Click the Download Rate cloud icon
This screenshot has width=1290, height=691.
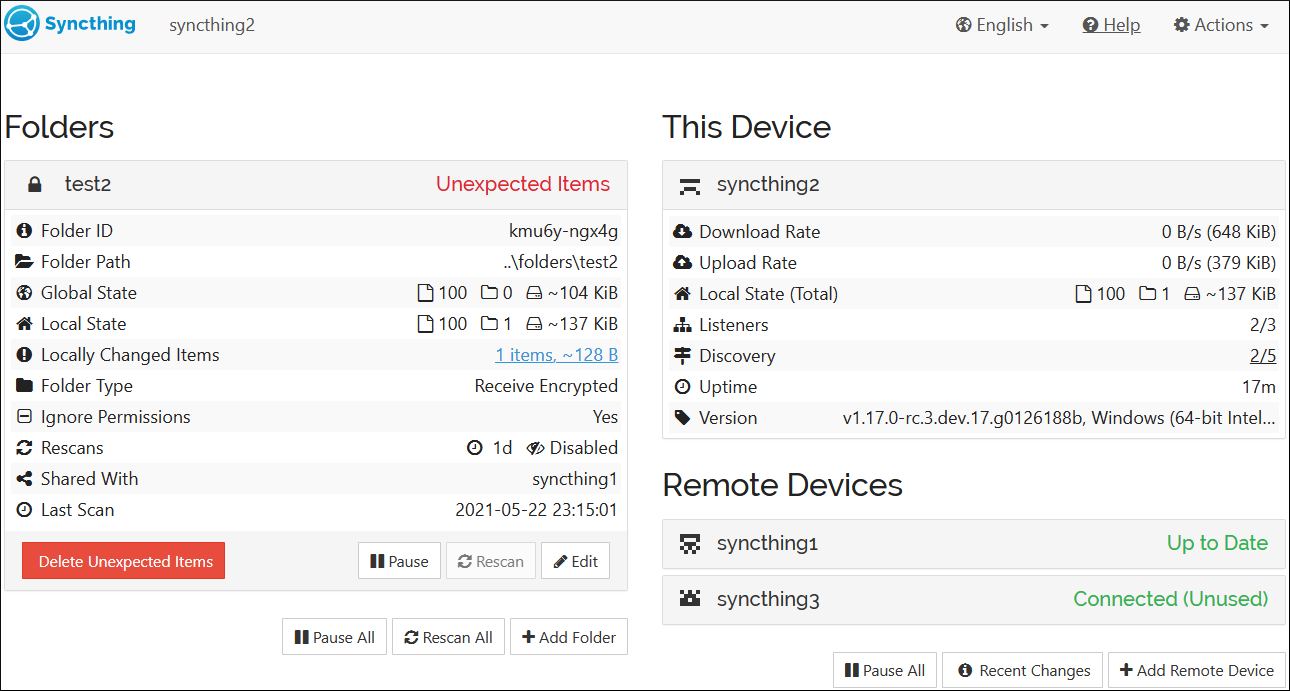coord(682,231)
